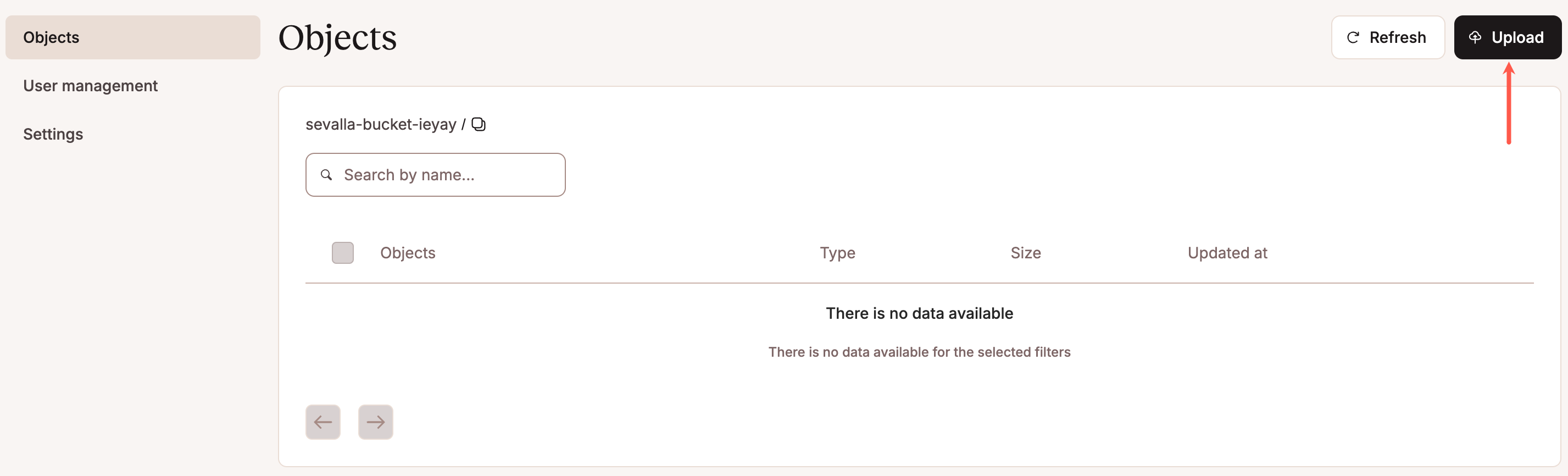Click the Type column header
This screenshot has width=1568, height=476.
[837, 253]
